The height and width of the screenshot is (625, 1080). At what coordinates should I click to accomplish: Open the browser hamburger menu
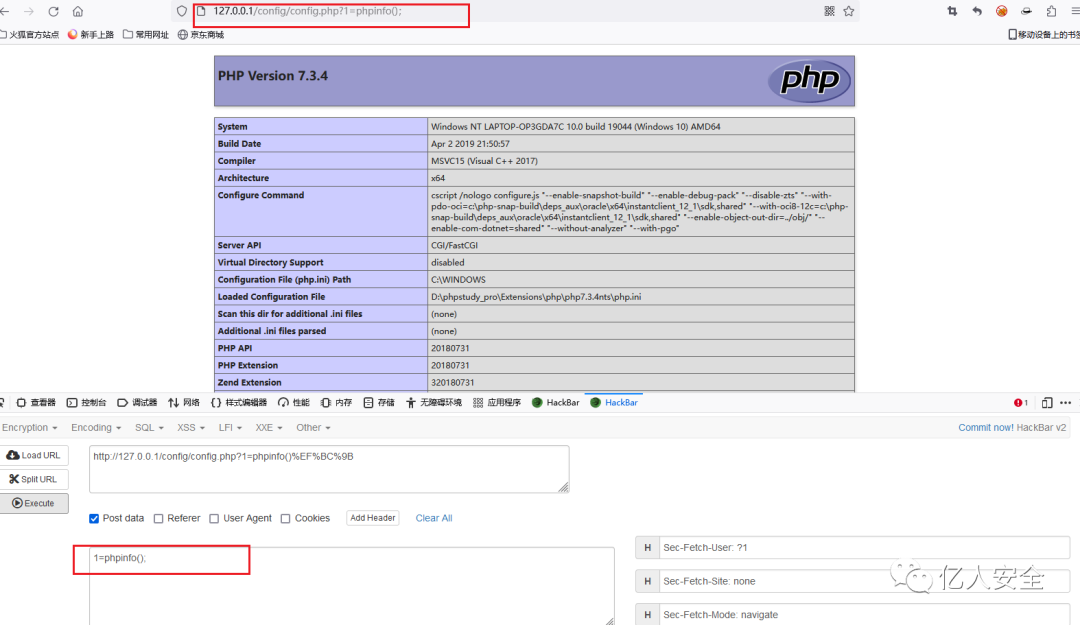pyautogui.click(x=1075, y=11)
